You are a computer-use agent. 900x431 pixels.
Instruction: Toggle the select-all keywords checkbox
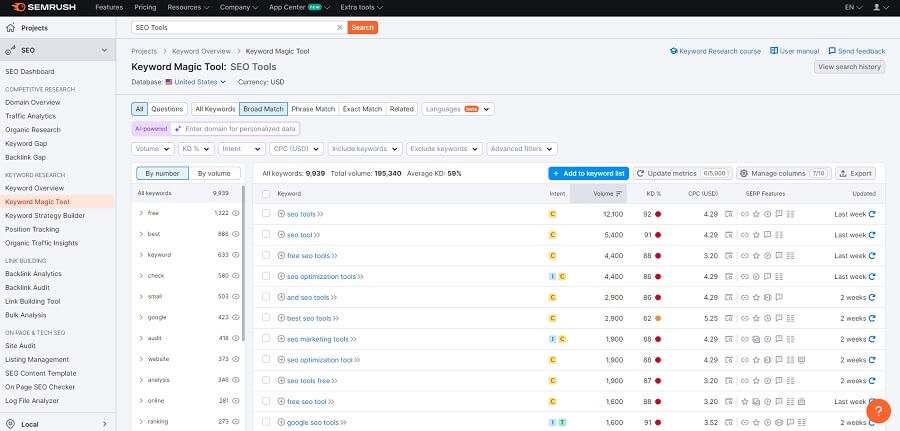(266, 193)
